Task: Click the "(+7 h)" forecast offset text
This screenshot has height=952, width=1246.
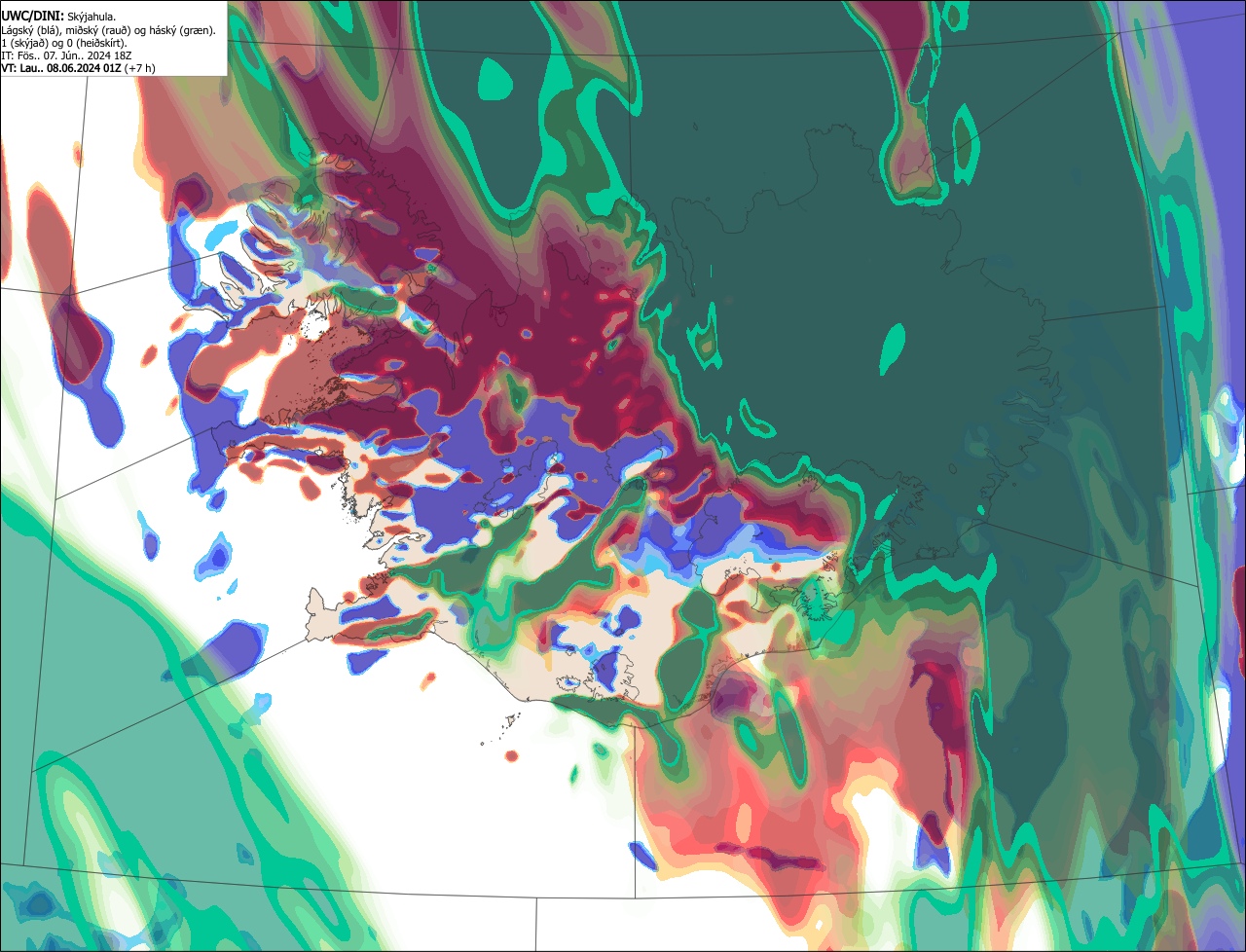Action: 140,68
